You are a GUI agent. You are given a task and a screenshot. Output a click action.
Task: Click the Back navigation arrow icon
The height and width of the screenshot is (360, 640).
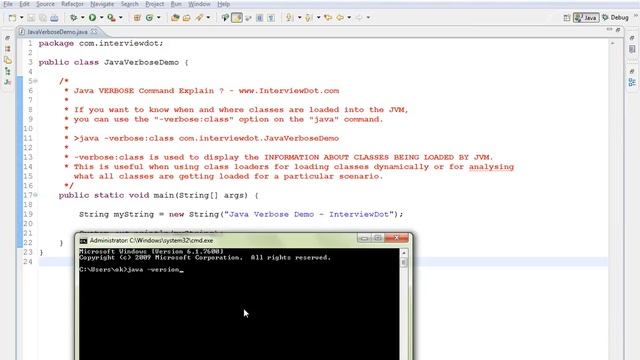[x=340, y=18]
